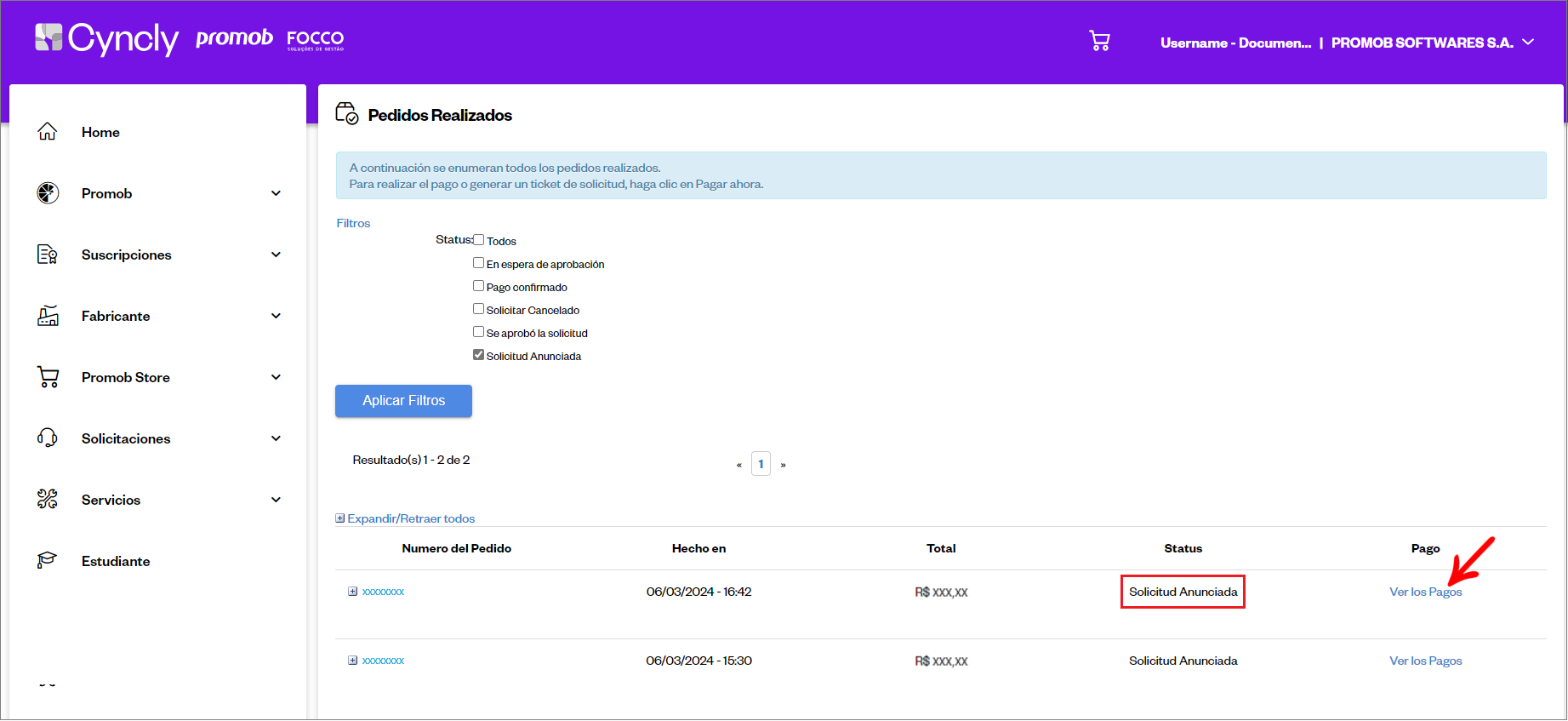Open the Estudiante menu item
This screenshot has height=721, width=1568.
click(116, 561)
